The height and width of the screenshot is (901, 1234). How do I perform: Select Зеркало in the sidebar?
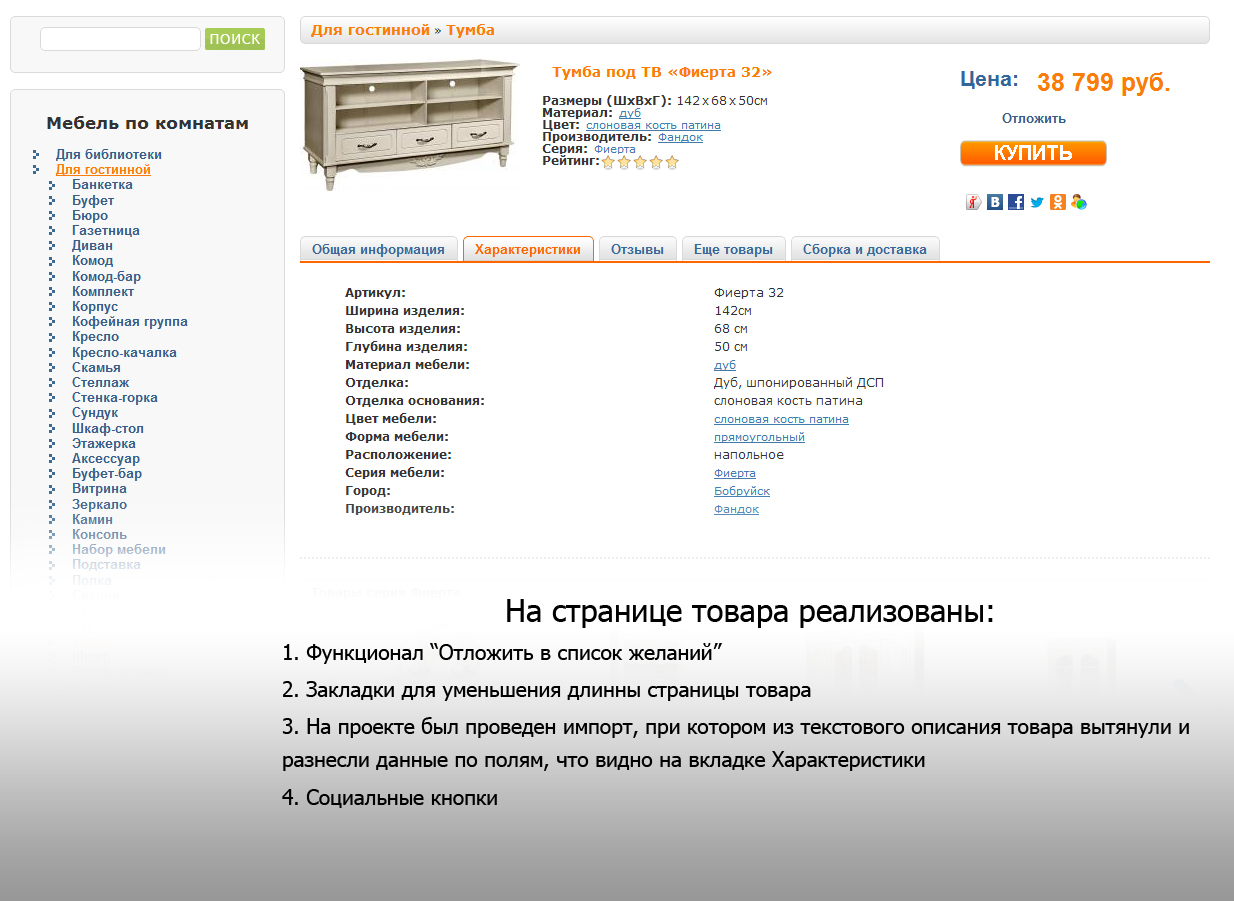(99, 504)
